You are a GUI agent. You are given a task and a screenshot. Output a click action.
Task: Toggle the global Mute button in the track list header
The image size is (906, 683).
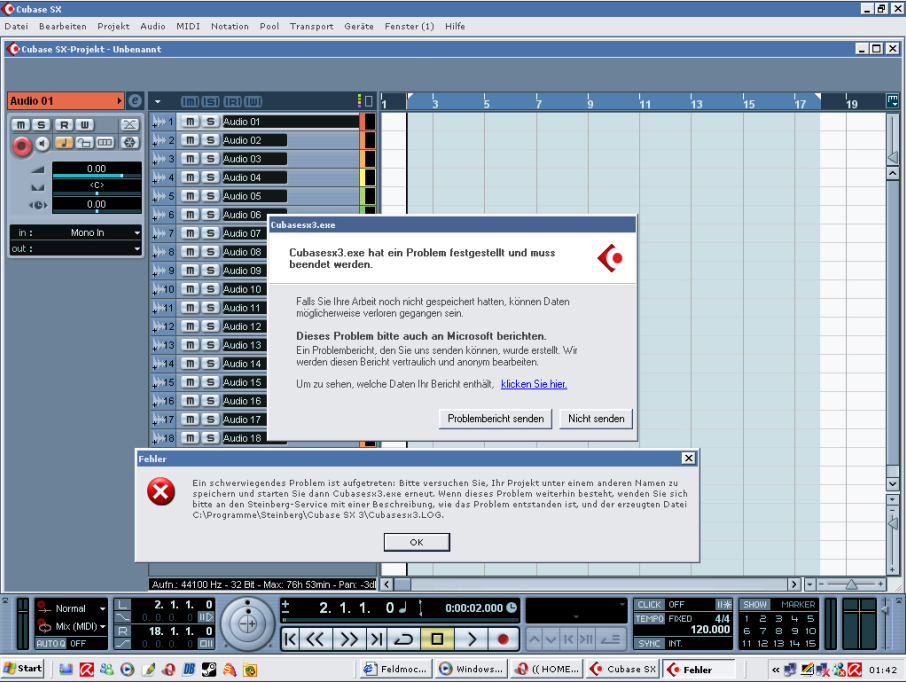(190, 102)
